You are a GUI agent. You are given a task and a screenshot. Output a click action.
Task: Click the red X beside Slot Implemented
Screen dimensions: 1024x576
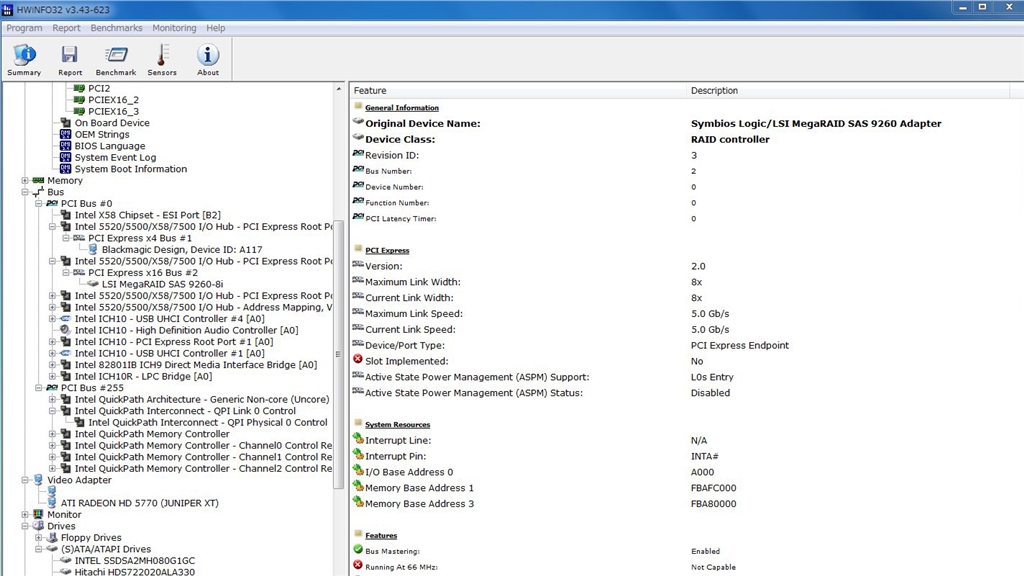tap(358, 360)
